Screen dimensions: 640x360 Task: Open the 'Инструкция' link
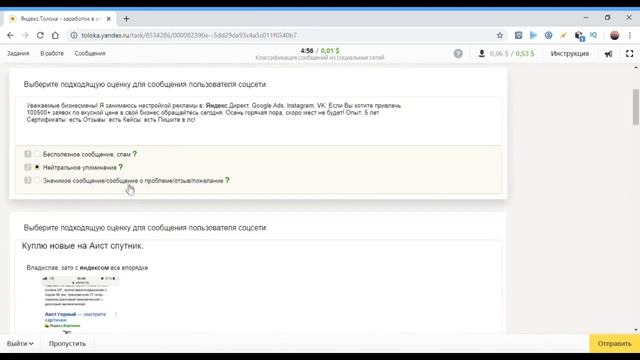[x=570, y=53]
